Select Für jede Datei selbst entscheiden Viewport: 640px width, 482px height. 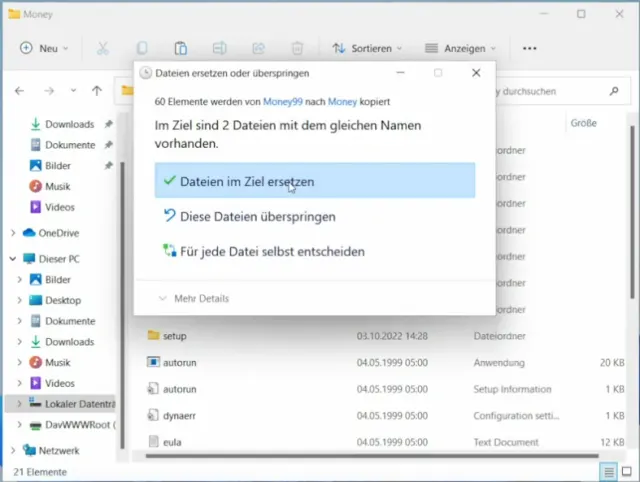[271, 251]
